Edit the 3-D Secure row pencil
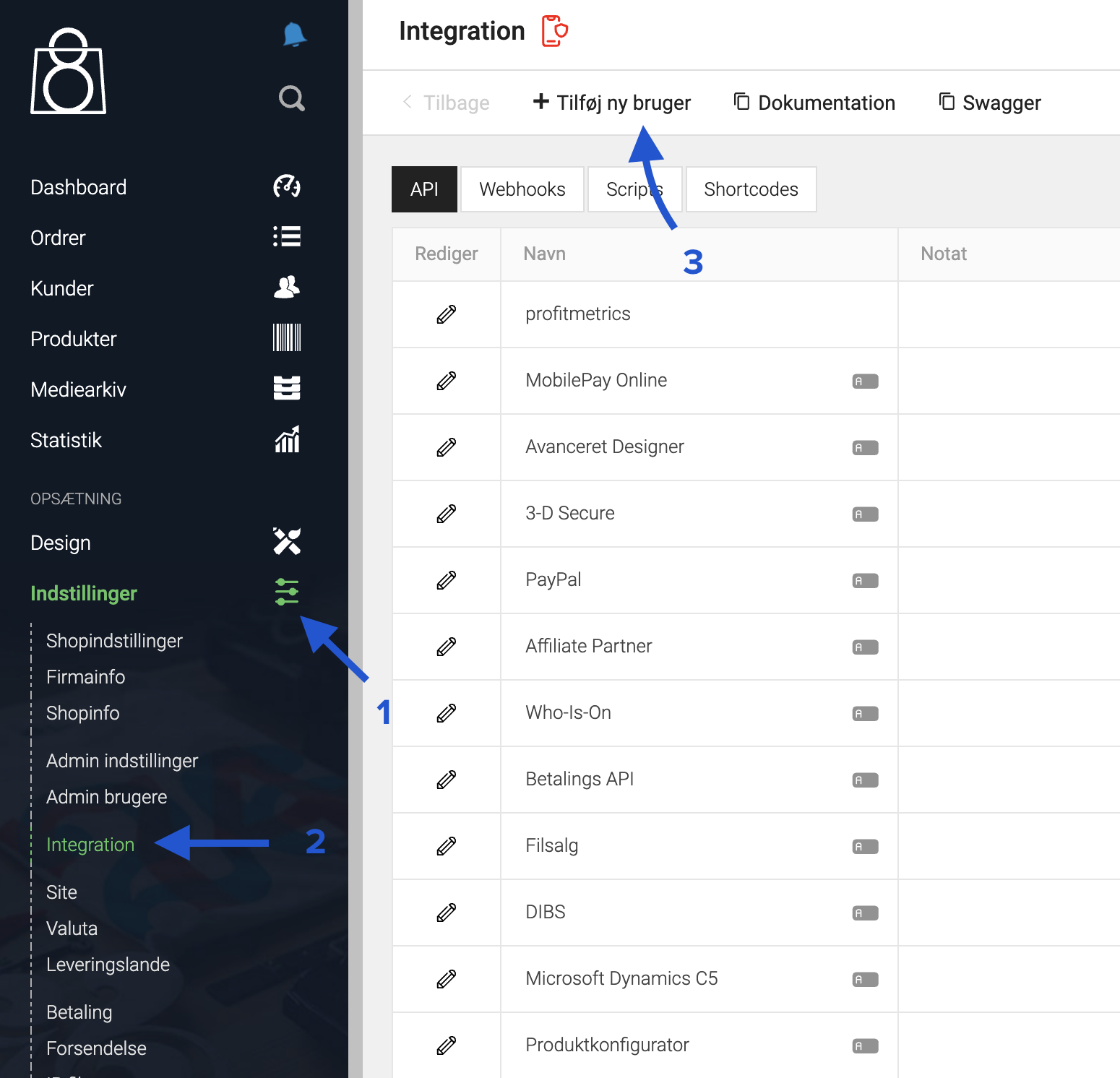This screenshot has width=1120, height=1078. point(447,514)
